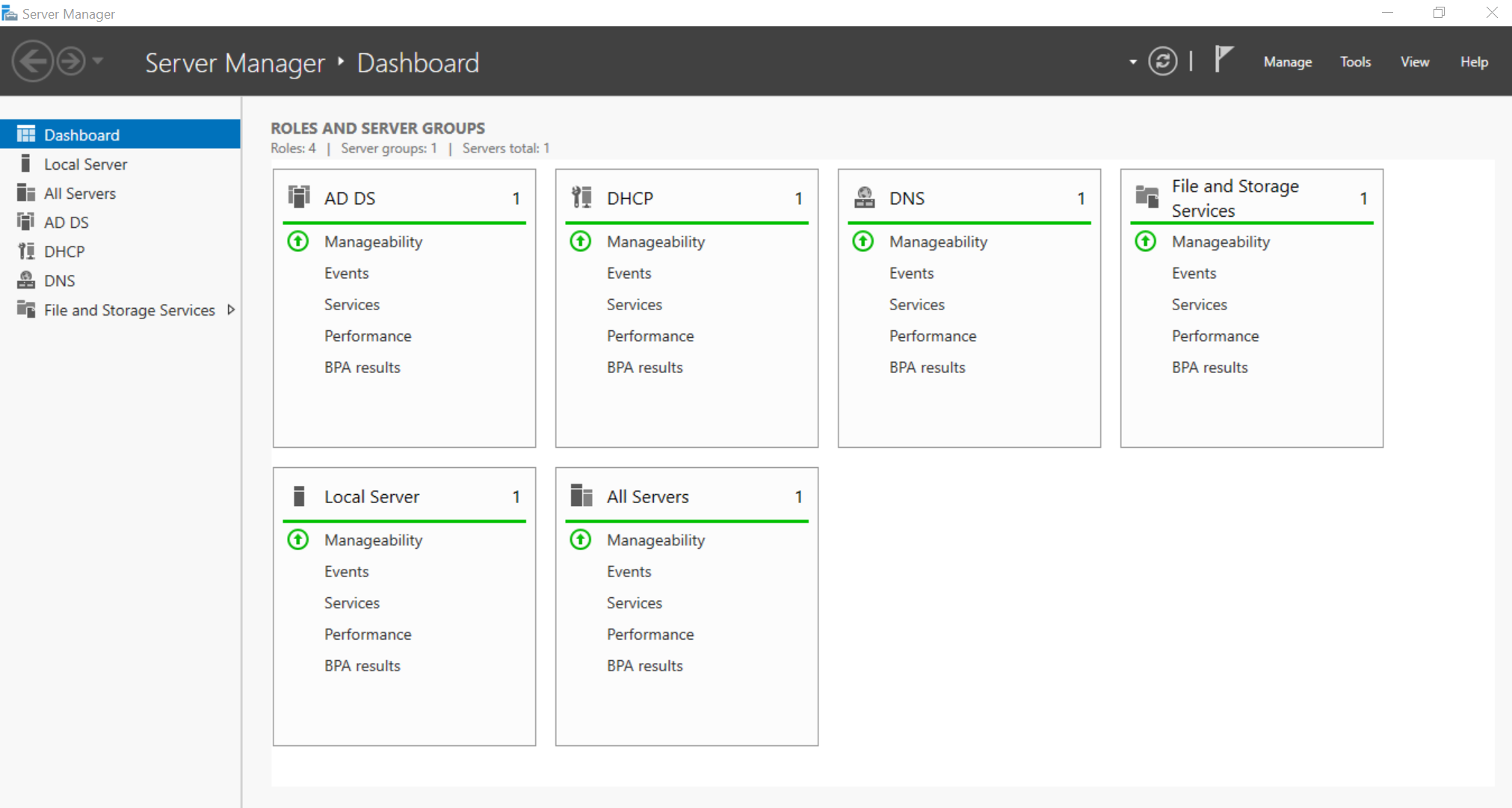Viewport: 1512px width, 808px height.
Task: Open Manageability in the DNS tile
Action: pyautogui.click(x=938, y=241)
